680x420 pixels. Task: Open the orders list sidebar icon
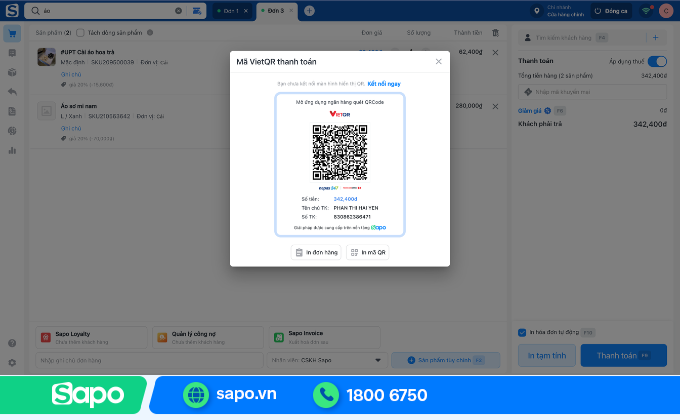click(x=12, y=53)
